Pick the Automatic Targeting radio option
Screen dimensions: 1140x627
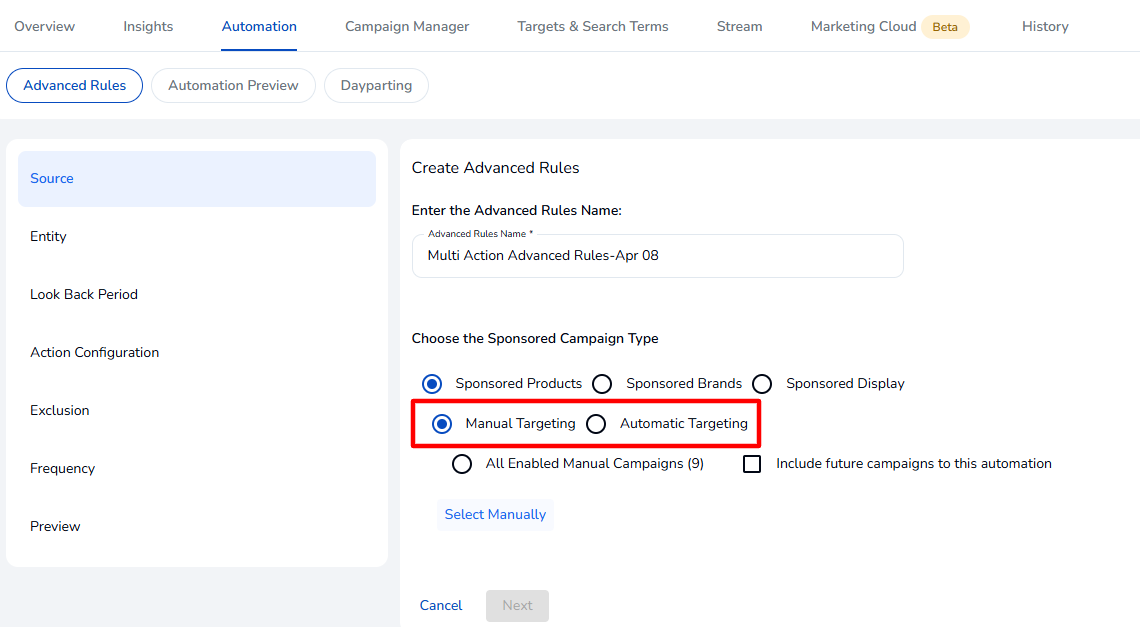(x=596, y=424)
